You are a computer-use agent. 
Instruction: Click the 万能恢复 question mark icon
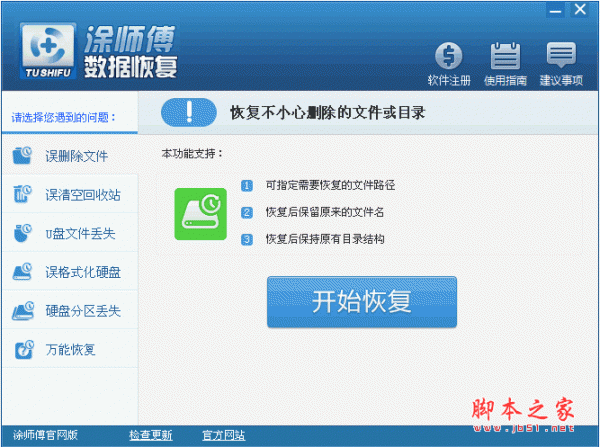[24, 349]
